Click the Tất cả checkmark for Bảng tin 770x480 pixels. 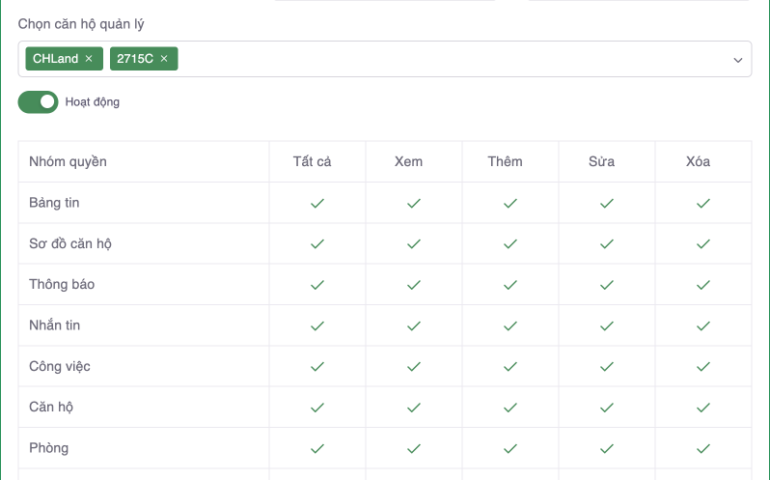(317, 203)
